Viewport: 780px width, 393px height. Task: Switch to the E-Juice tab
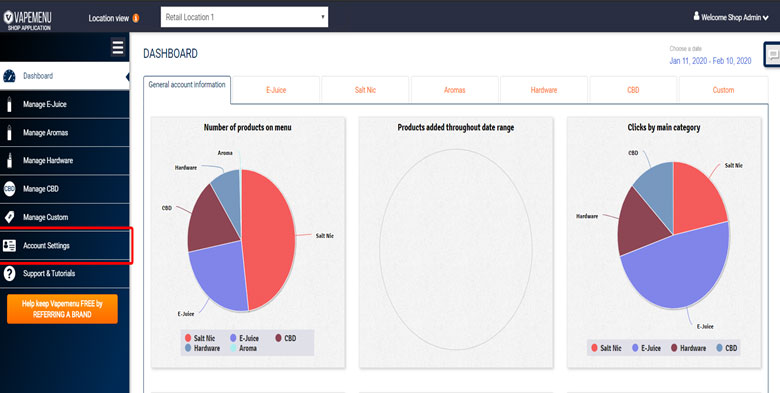pyautogui.click(x=276, y=90)
